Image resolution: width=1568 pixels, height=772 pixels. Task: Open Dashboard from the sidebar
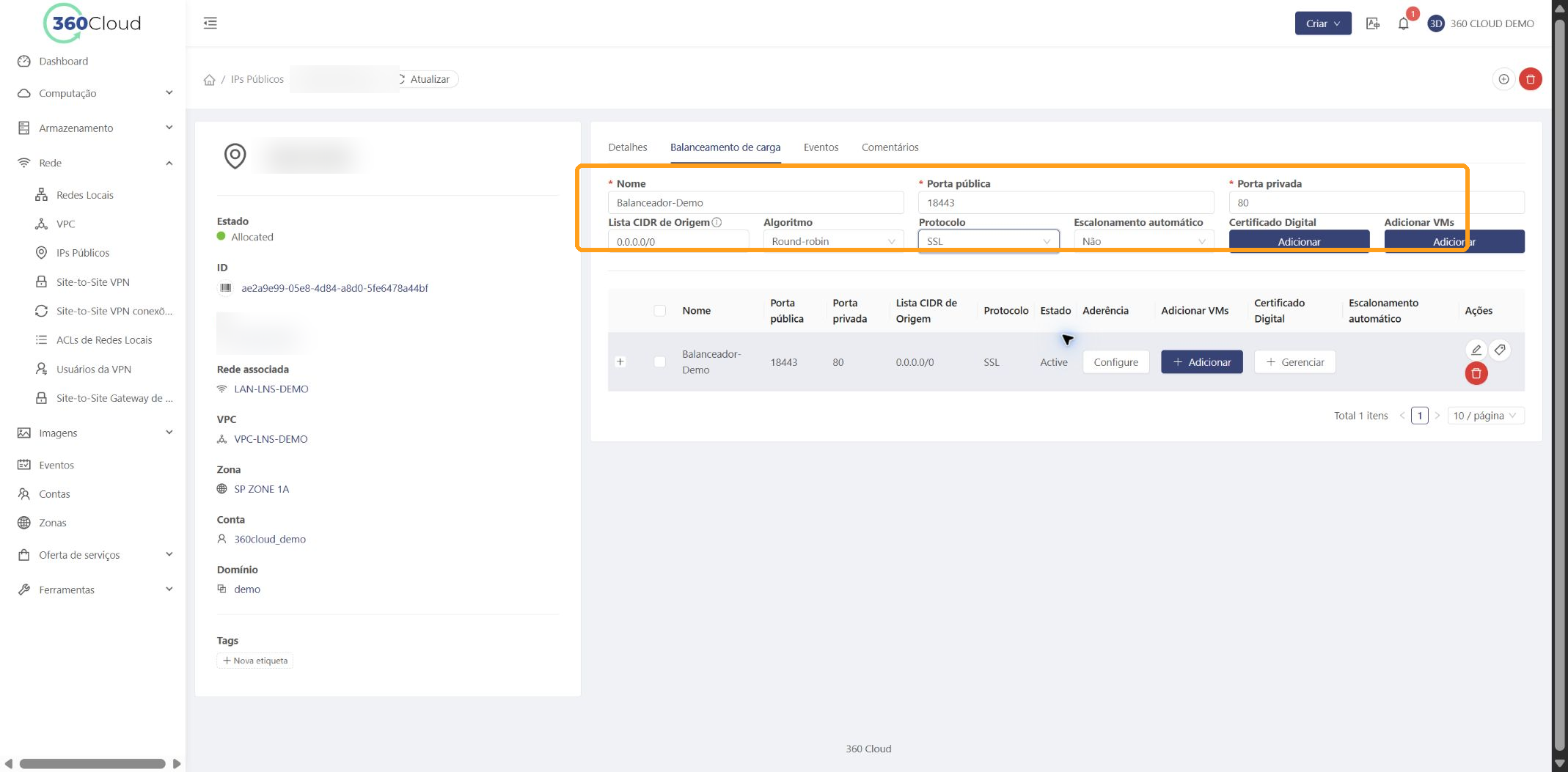[63, 62]
